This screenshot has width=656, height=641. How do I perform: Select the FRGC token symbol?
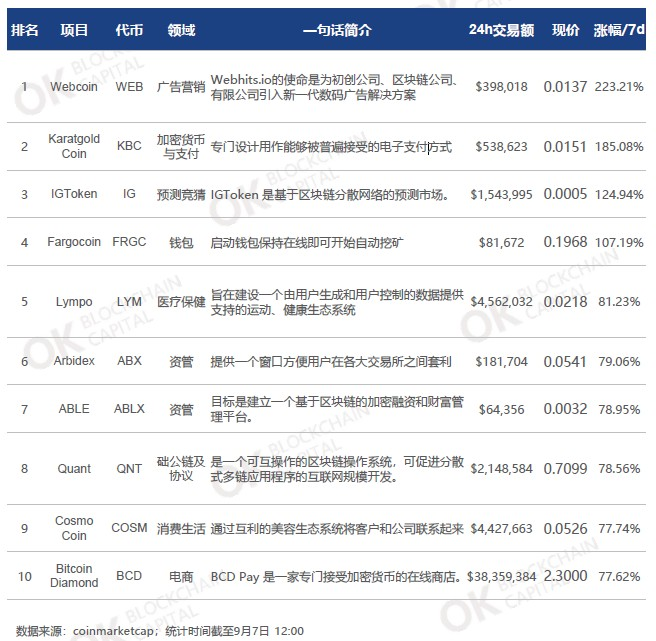coord(129,242)
